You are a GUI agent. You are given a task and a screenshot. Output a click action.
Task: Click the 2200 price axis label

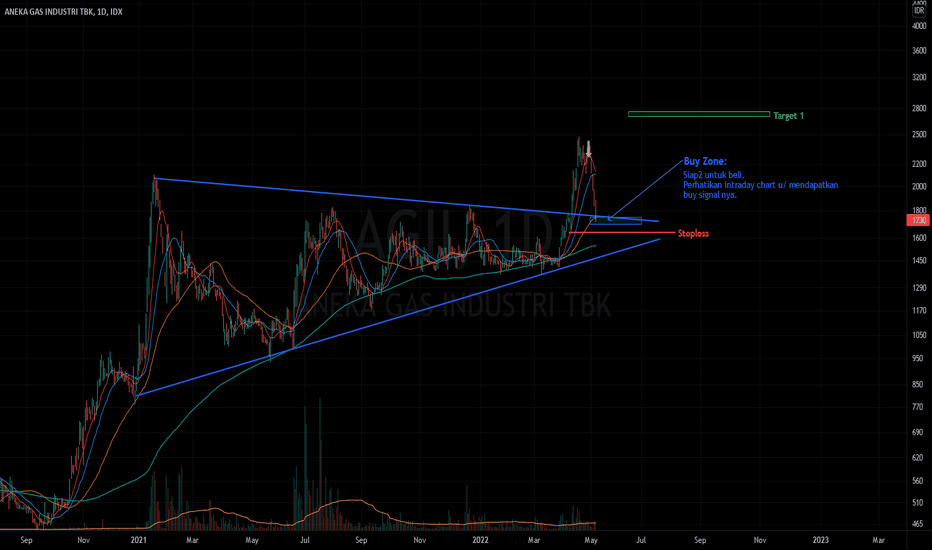(x=919, y=164)
